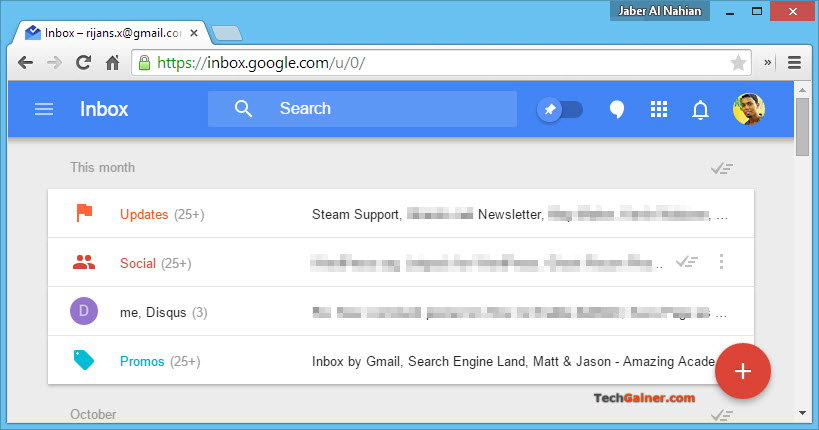Show hidden extensions chevron
Viewport: 819px width, 430px height.
[x=767, y=63]
